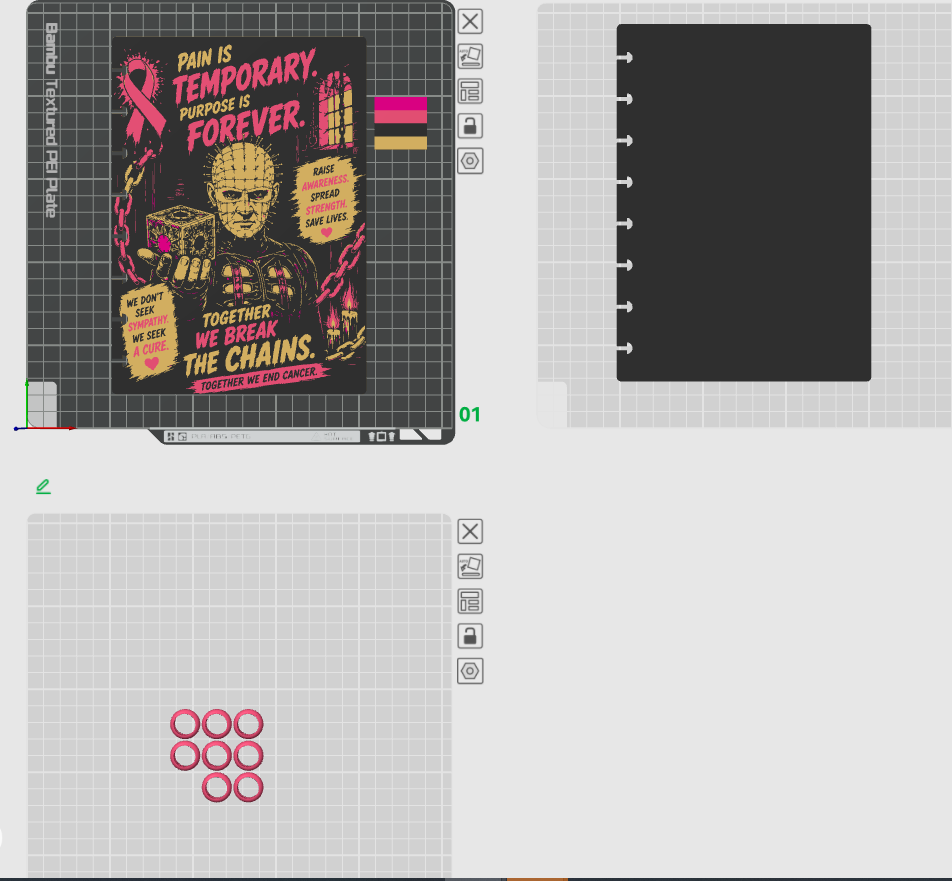Image resolution: width=952 pixels, height=881 pixels.
Task: Select the black color strip object
Action: 401,130
